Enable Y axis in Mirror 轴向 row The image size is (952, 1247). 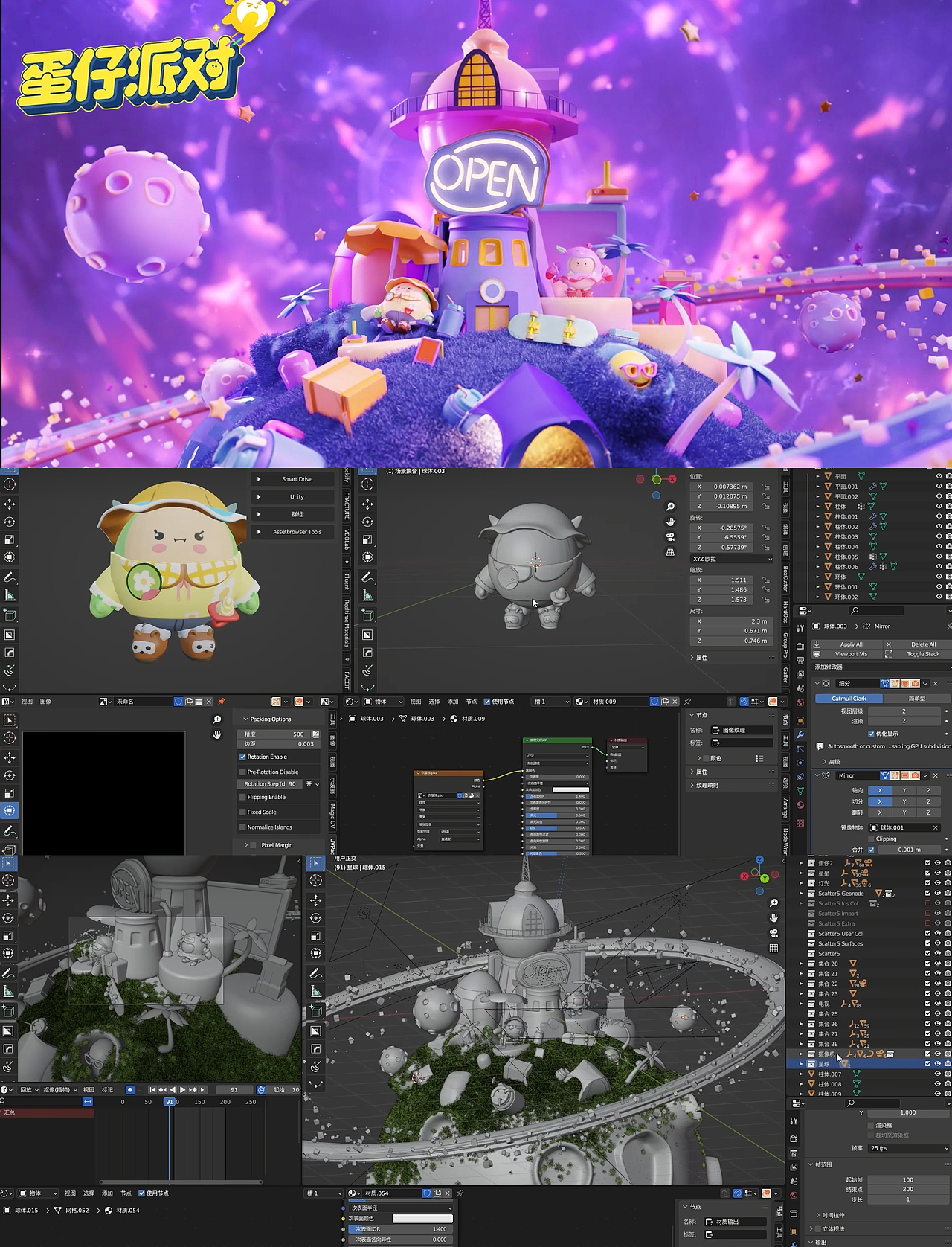[x=904, y=790]
